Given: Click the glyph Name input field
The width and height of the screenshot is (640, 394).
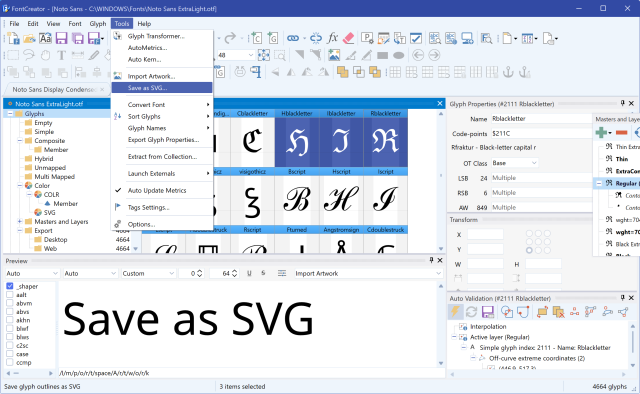Looking at the screenshot, I should pos(541,119).
